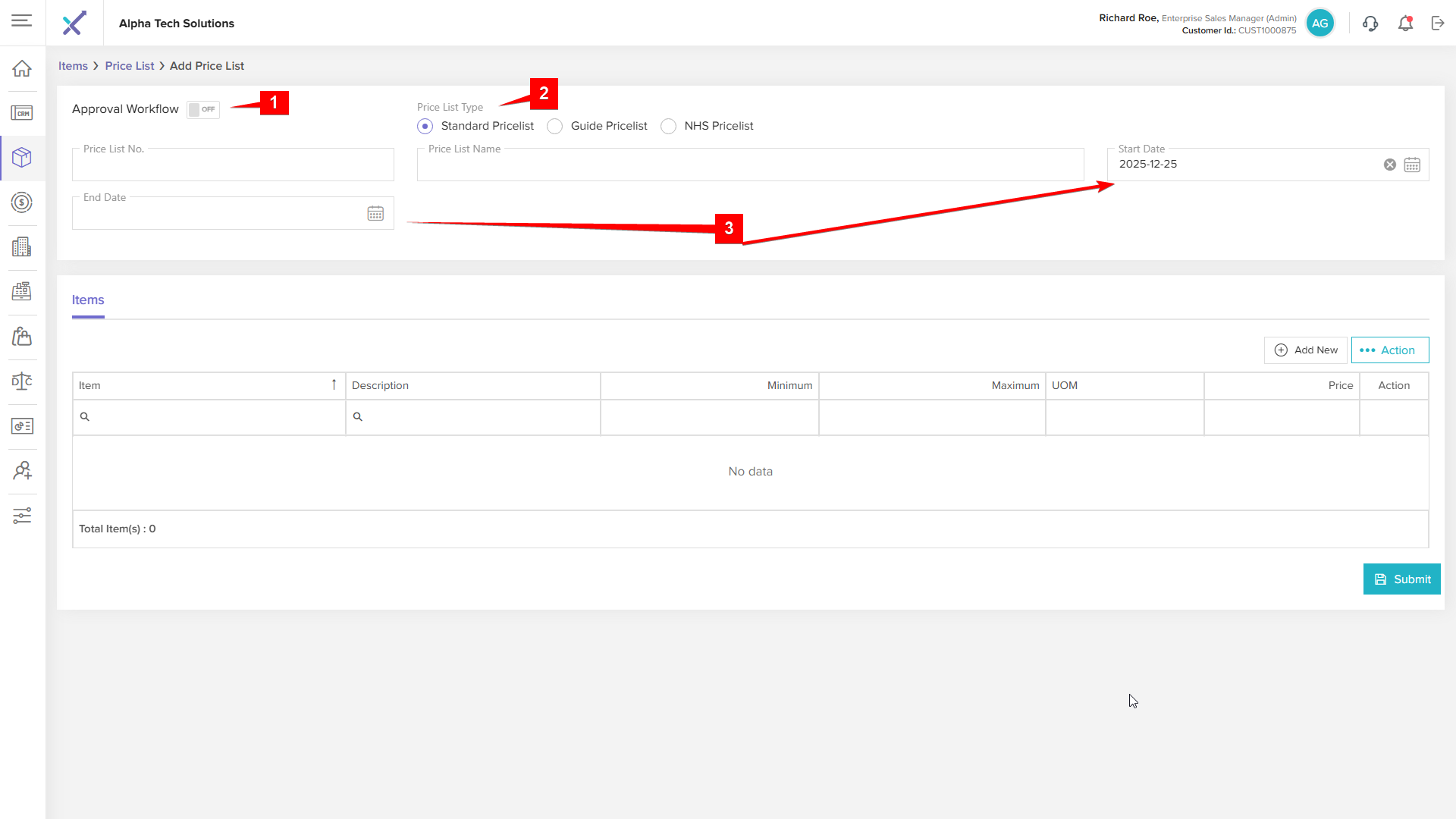The image size is (1456, 819).
Task: Click the Submit button
Action: point(1401,579)
